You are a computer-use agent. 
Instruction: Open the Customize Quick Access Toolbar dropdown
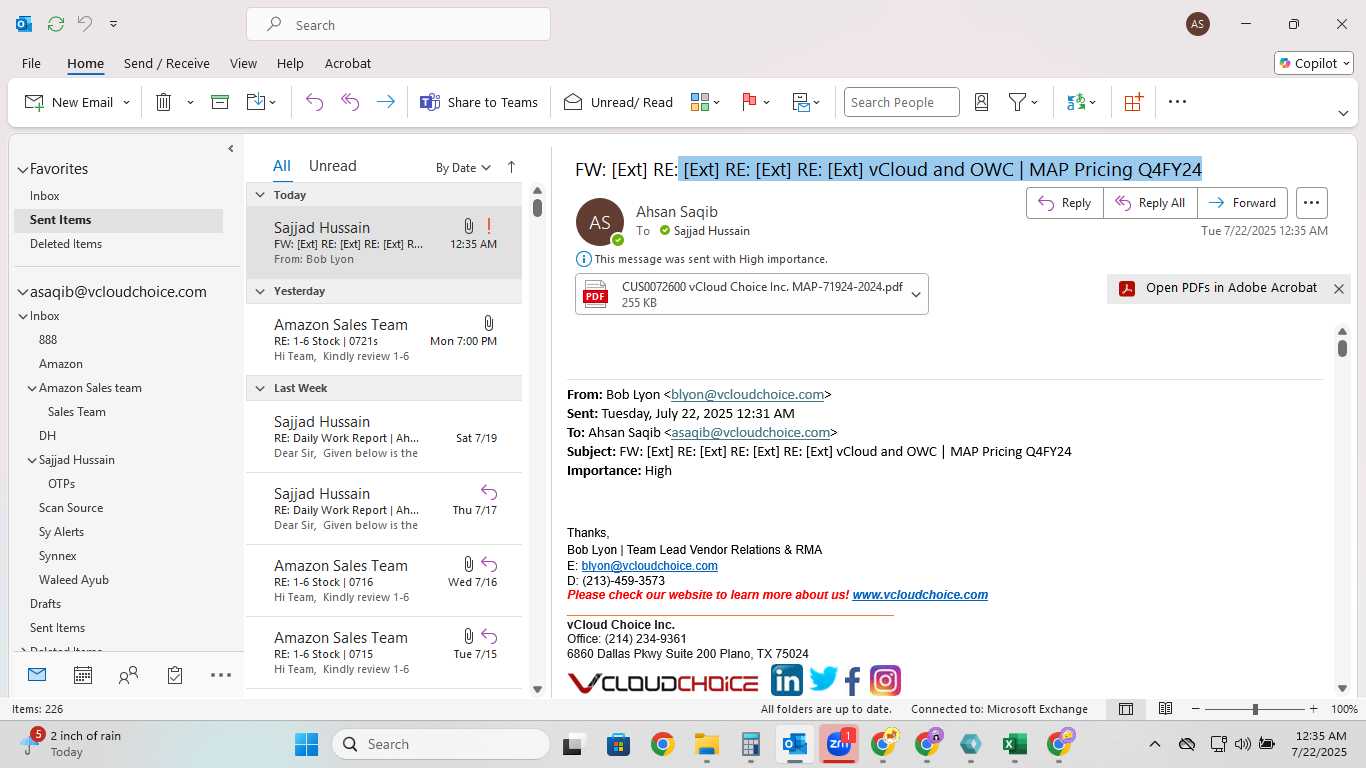(113, 24)
